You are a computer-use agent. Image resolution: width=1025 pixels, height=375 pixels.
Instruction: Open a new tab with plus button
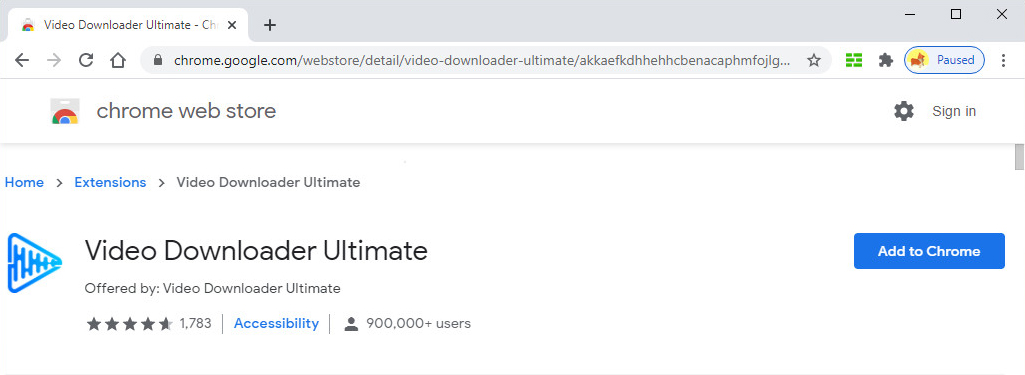click(x=270, y=25)
